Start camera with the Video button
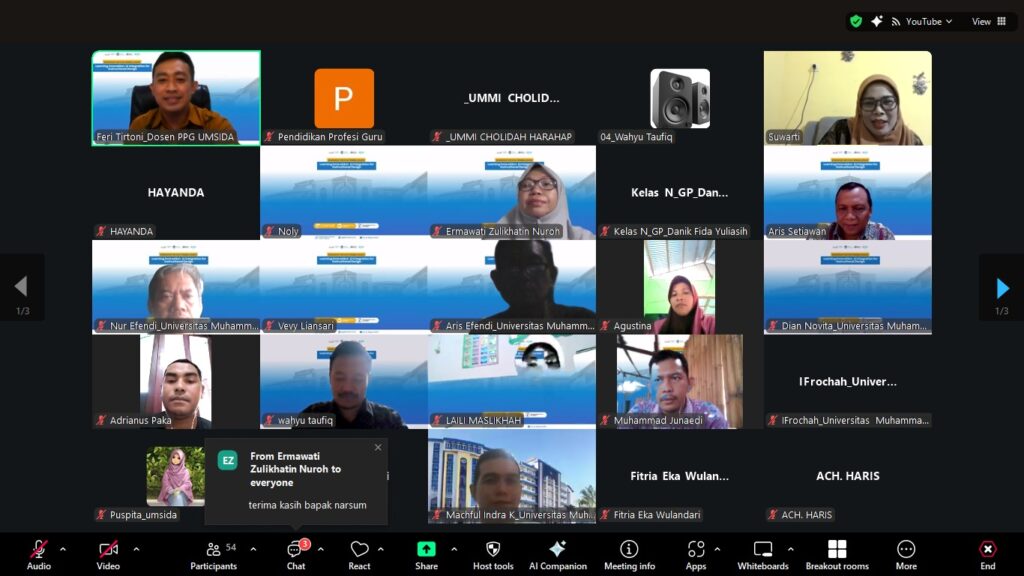Viewport: 1024px width, 576px height. pyautogui.click(x=108, y=553)
